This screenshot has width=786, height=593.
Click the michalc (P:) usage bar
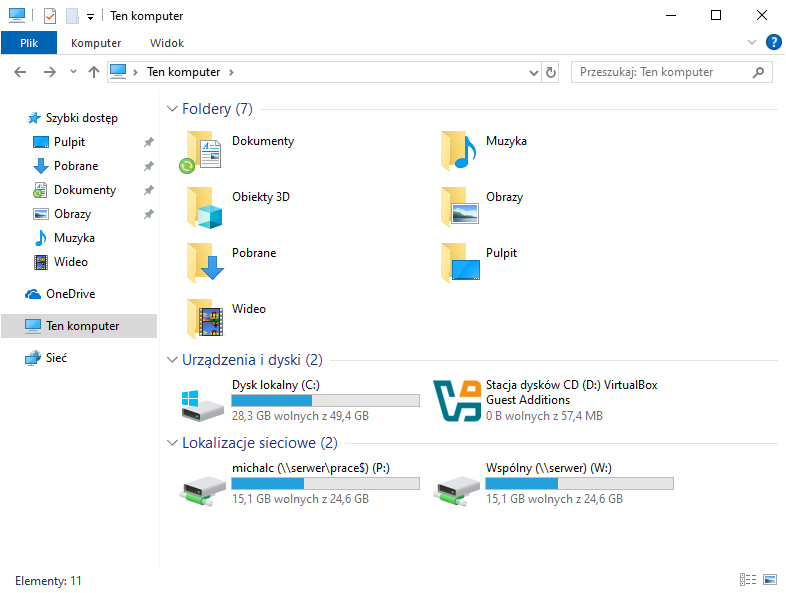[x=325, y=484]
